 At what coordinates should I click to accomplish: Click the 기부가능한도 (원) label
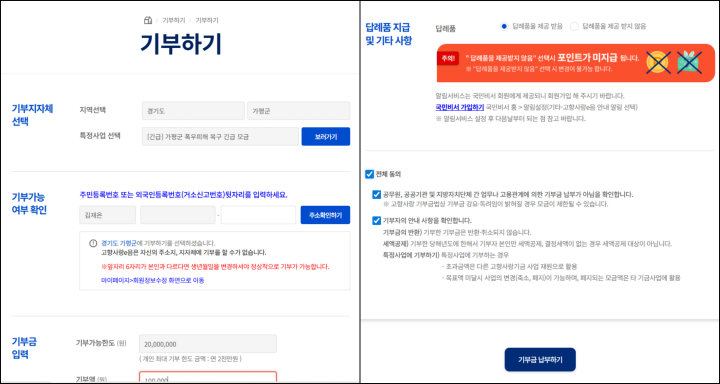point(101,343)
